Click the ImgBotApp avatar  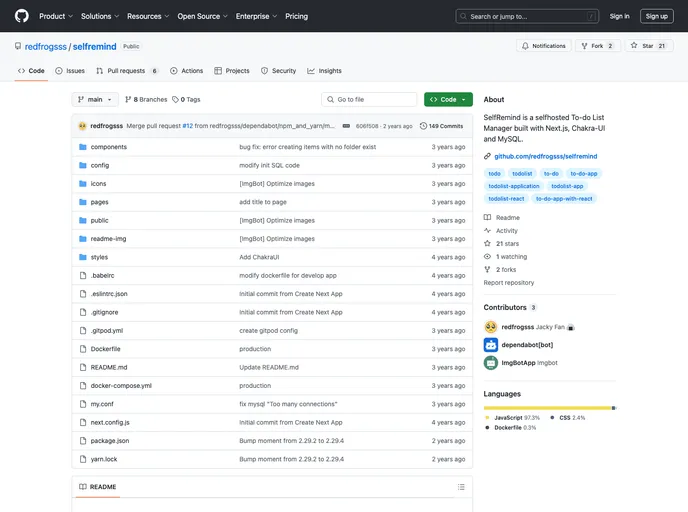[491, 363]
